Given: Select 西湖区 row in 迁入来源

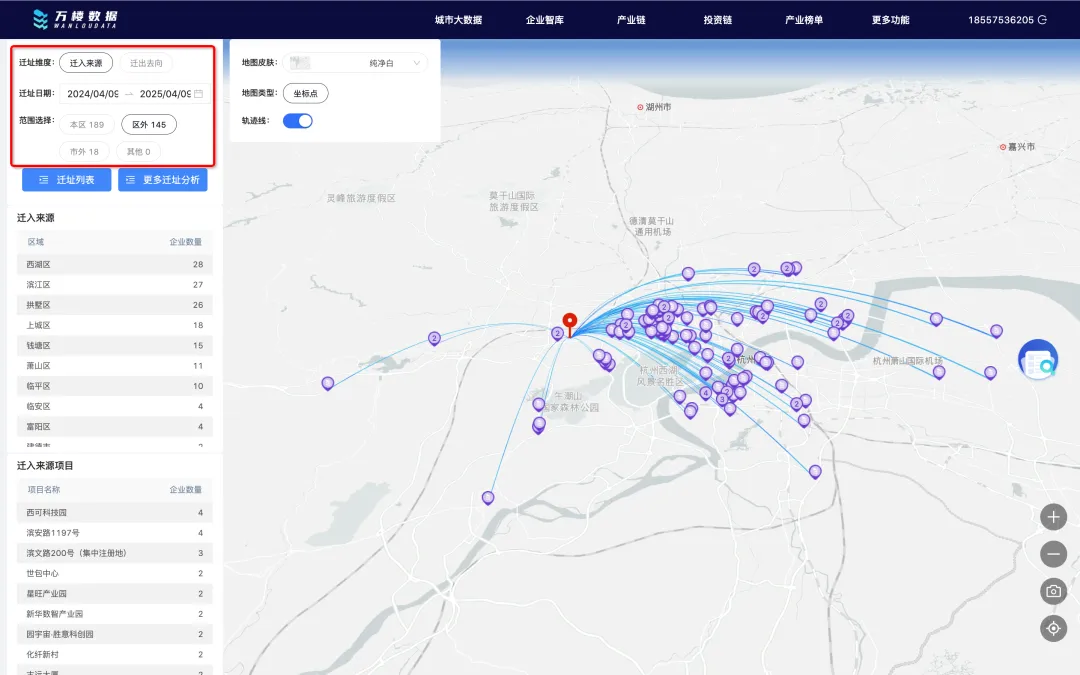Looking at the screenshot, I should 114,264.
